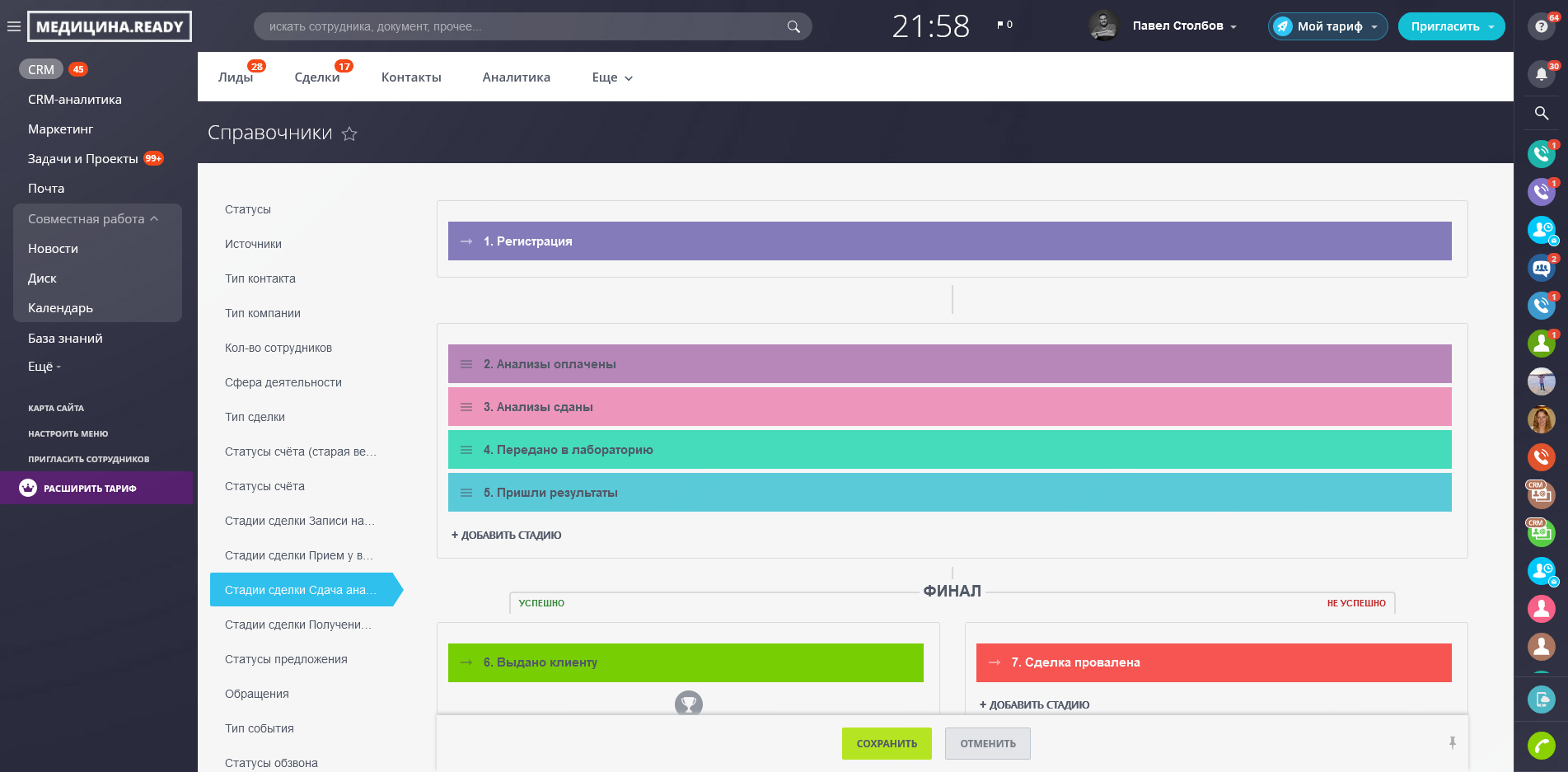Click the search input field
Image resolution: width=1568 pixels, height=772 pixels.
tap(524, 26)
